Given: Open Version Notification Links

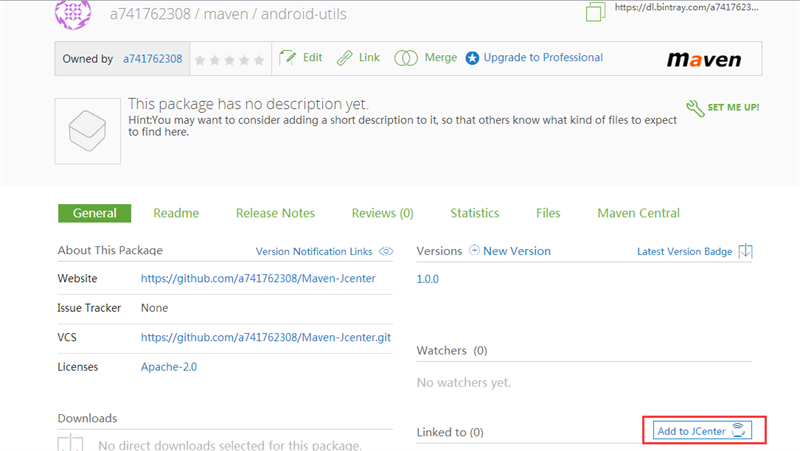Looking at the screenshot, I should pyautogui.click(x=314, y=252).
